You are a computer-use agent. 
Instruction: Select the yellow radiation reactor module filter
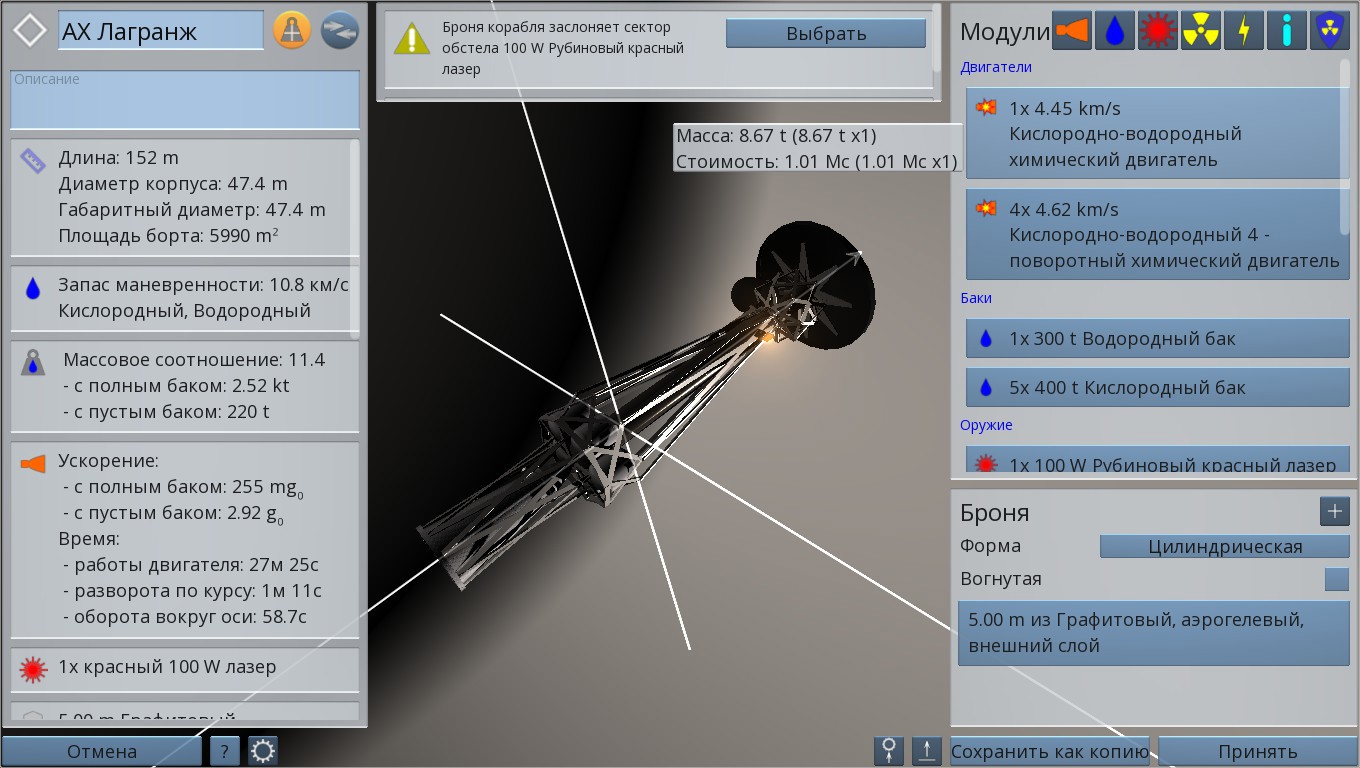[x=1200, y=31]
